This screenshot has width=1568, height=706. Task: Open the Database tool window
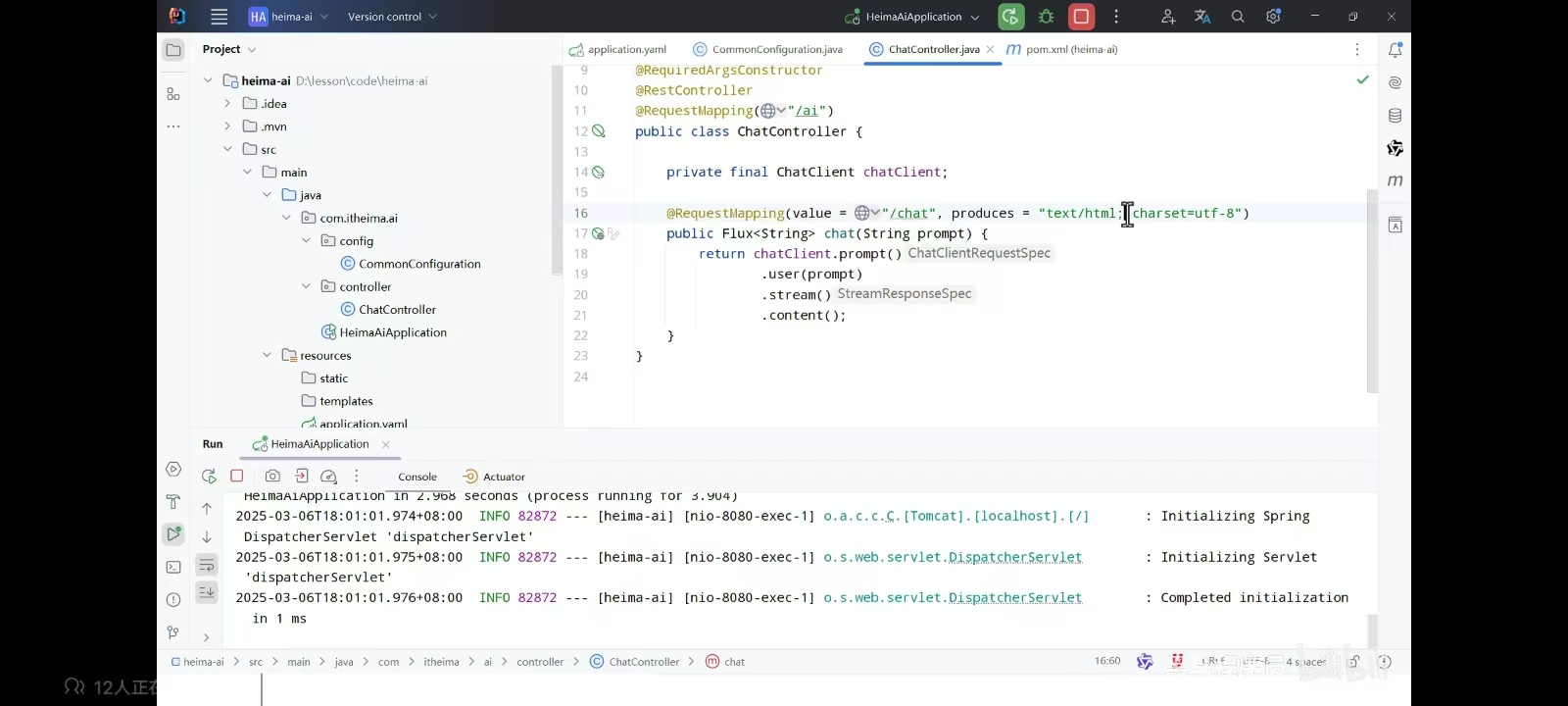click(x=1395, y=116)
